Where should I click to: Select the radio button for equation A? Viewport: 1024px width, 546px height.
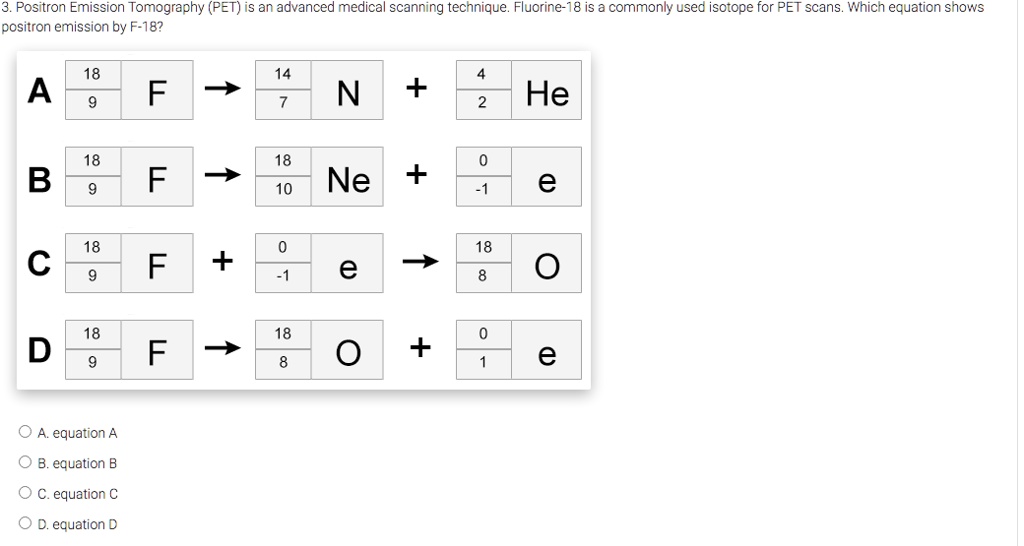click(x=25, y=432)
